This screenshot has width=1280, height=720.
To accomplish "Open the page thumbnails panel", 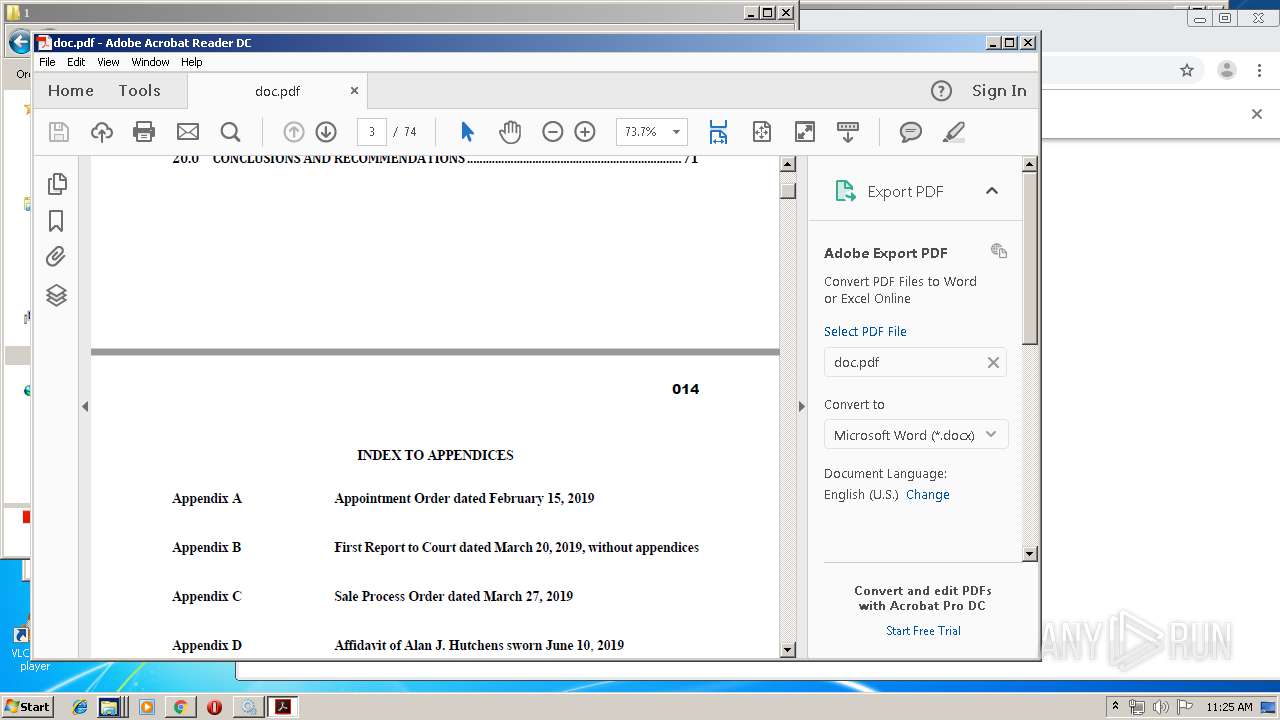I will point(57,183).
